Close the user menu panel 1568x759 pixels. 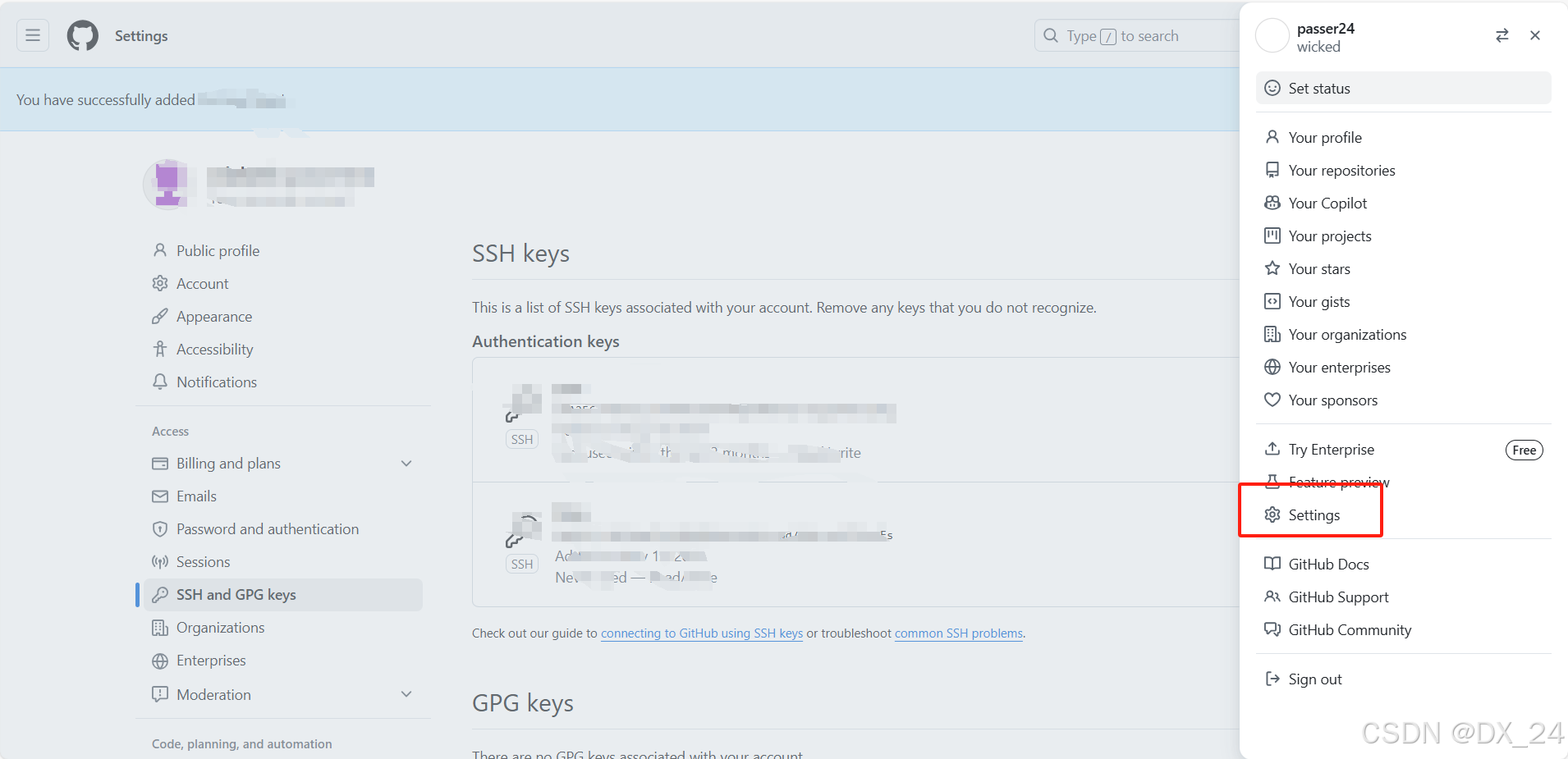(1535, 35)
